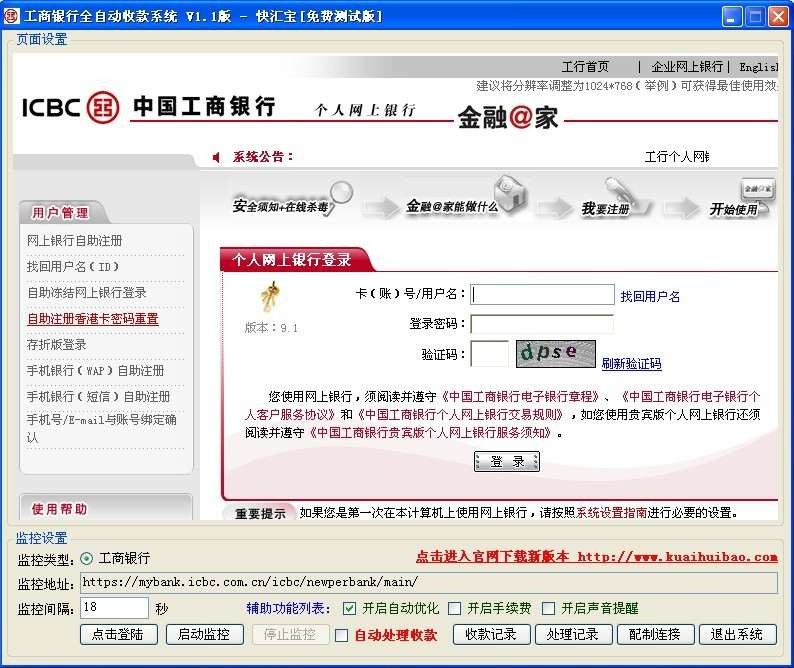Click the 点击登陆 button
Image resolution: width=794 pixels, height=668 pixels.
tap(119, 635)
